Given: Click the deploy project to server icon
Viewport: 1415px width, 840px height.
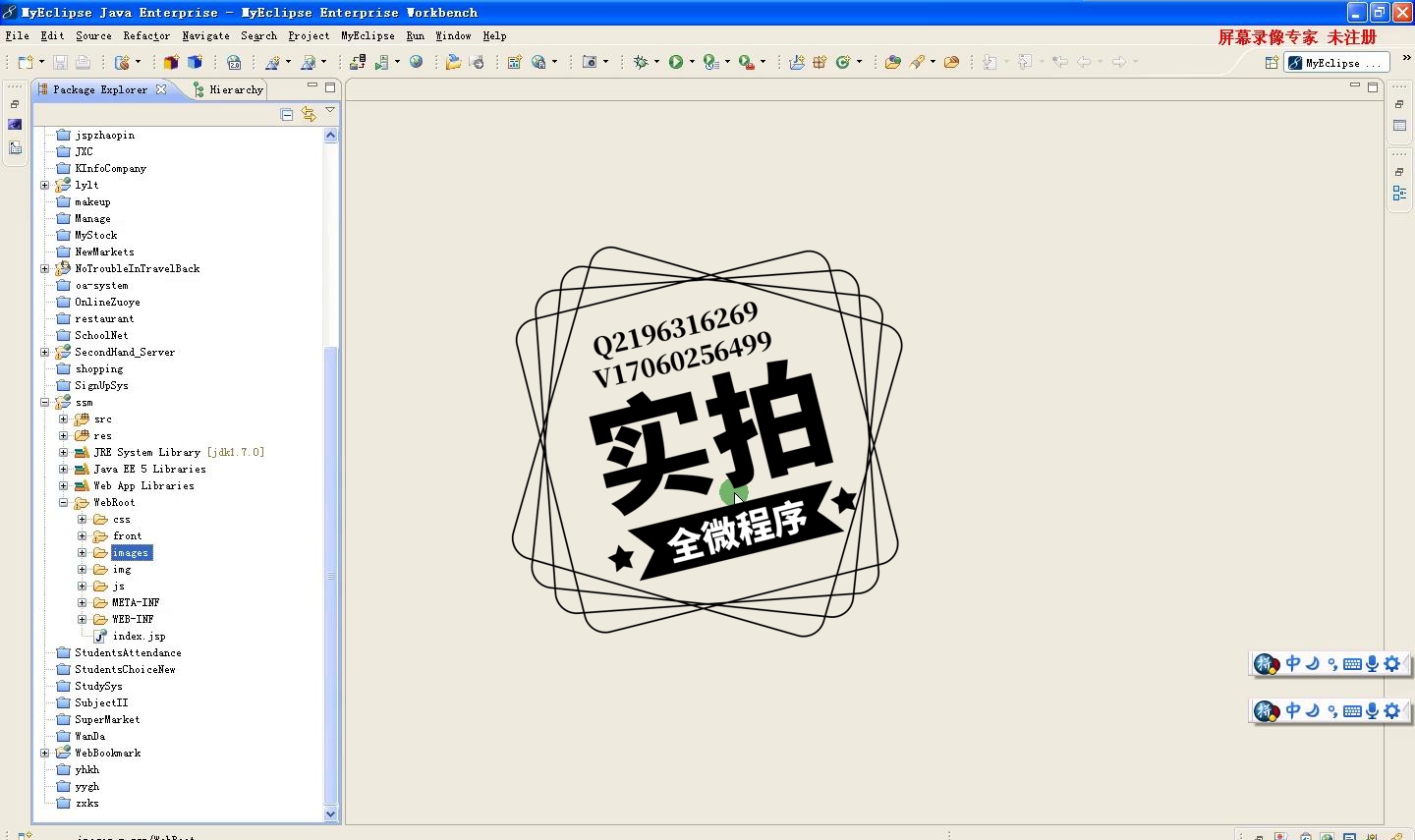Looking at the screenshot, I should 358,62.
